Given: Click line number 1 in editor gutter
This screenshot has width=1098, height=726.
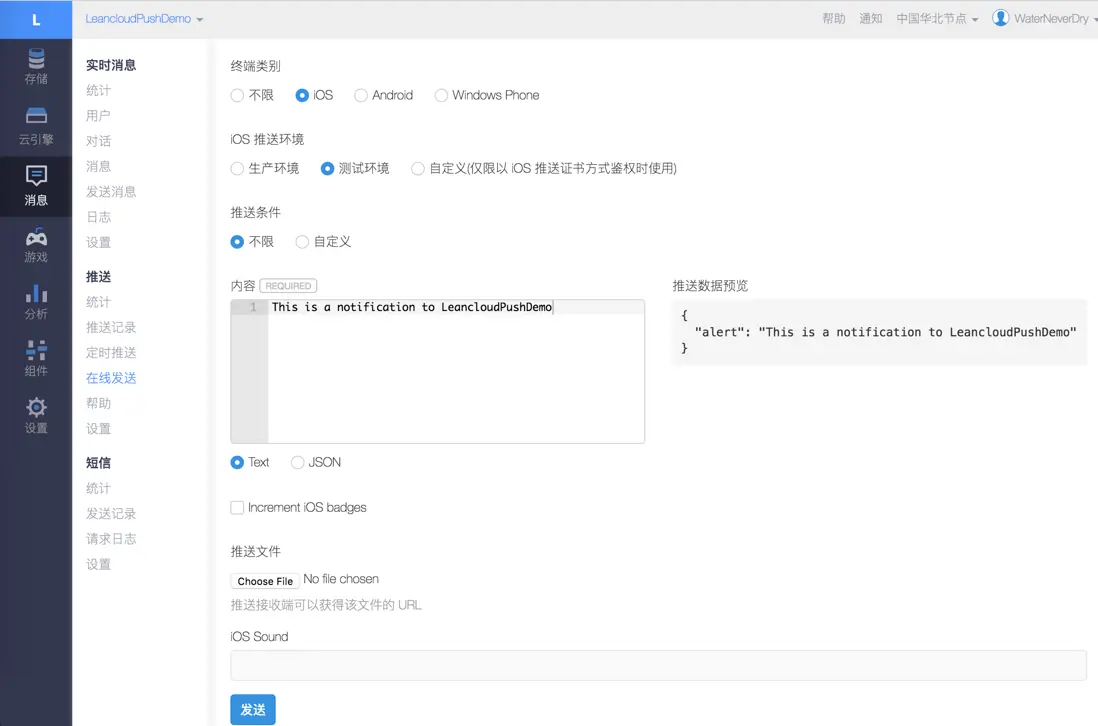Looking at the screenshot, I should tap(253, 307).
